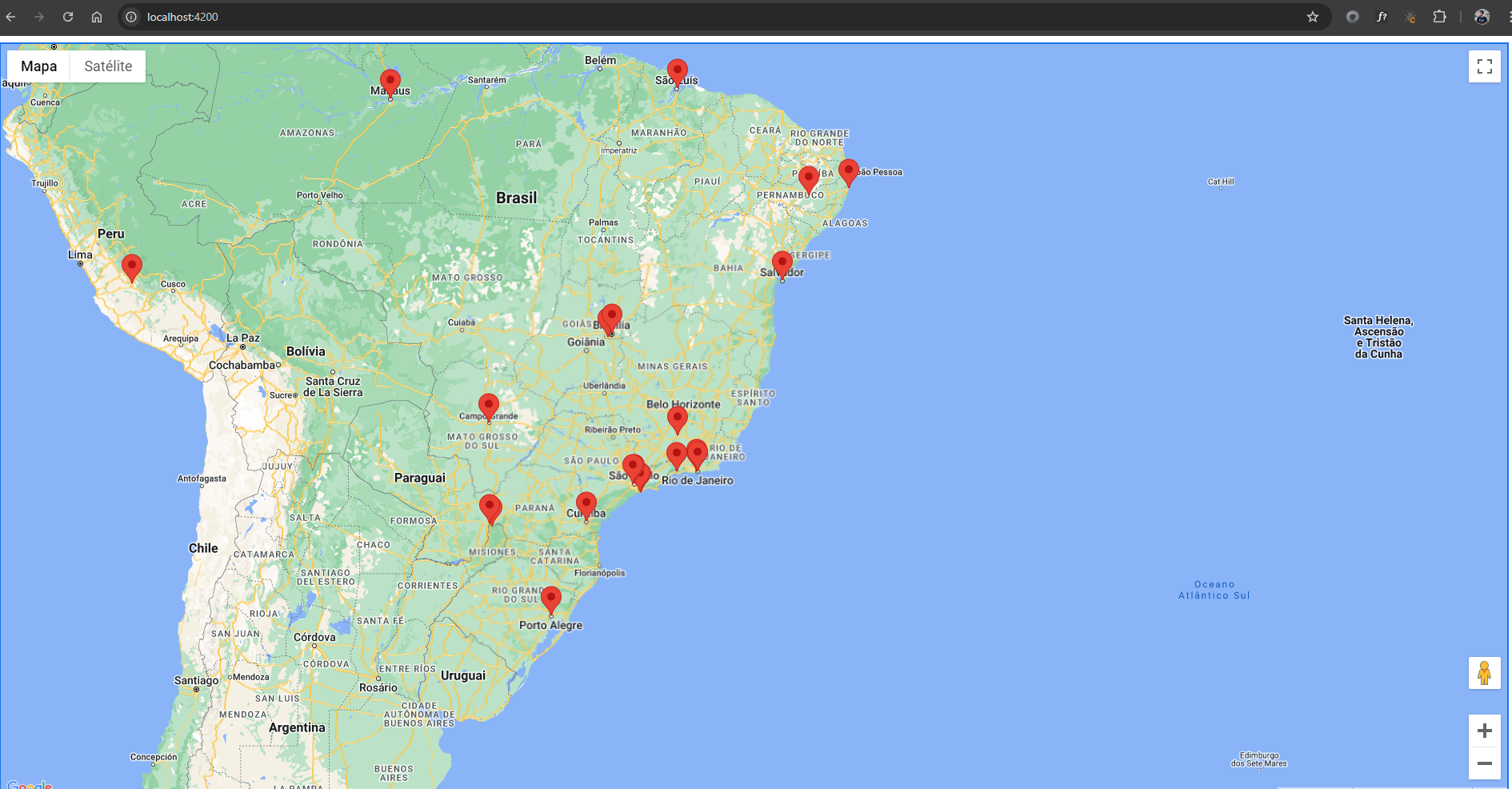Open the browser extensions puzzle icon
Image resolution: width=1512 pixels, height=789 pixels.
(x=1439, y=17)
